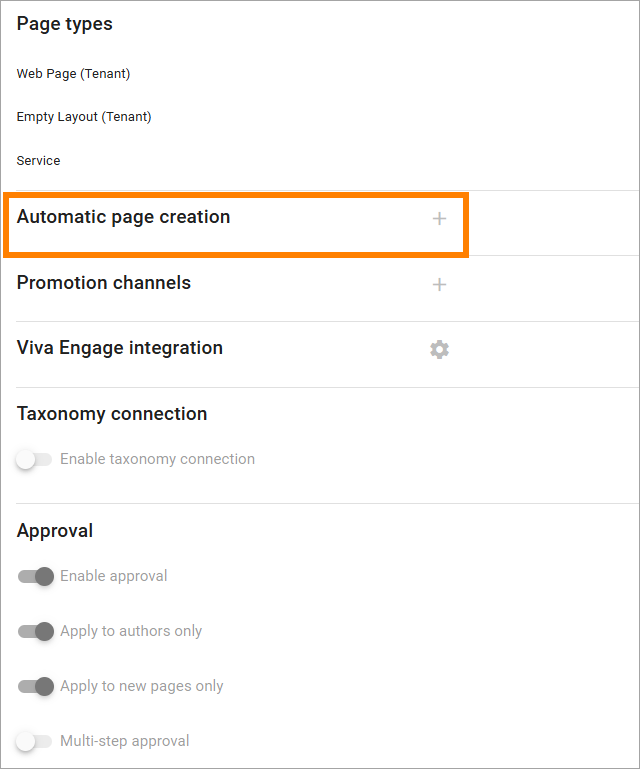Enable the Multi-step approval switch

pyautogui.click(x=34, y=741)
